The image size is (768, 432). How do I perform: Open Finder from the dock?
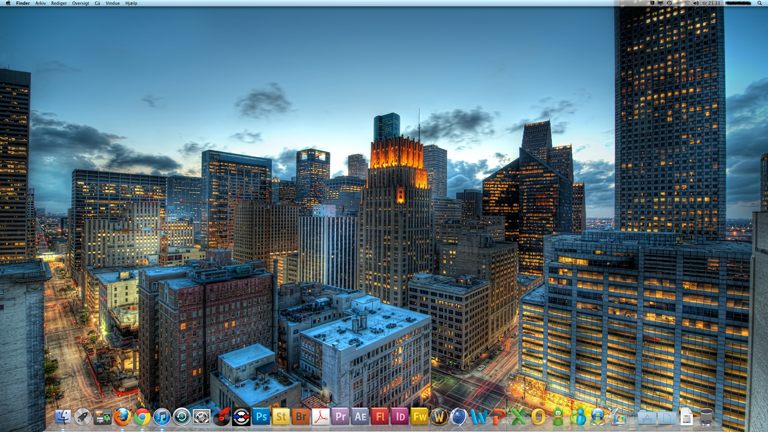[63, 416]
